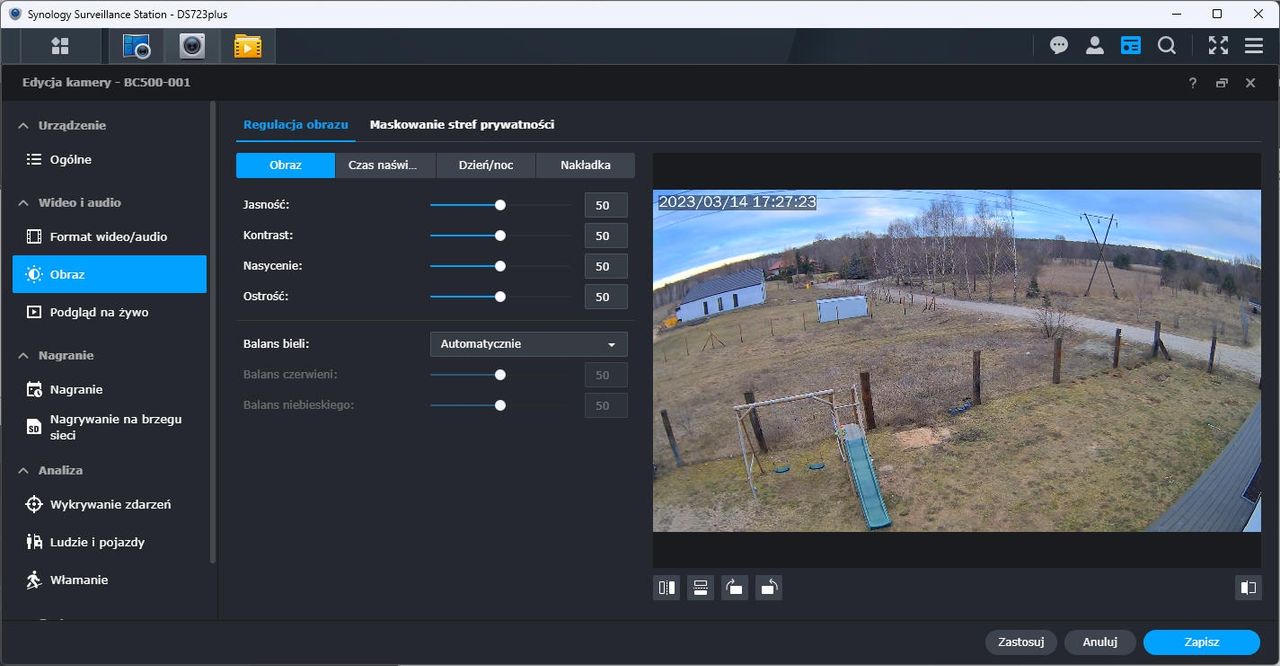
Task: Open the Balans bieli dropdown
Action: pyautogui.click(x=529, y=344)
